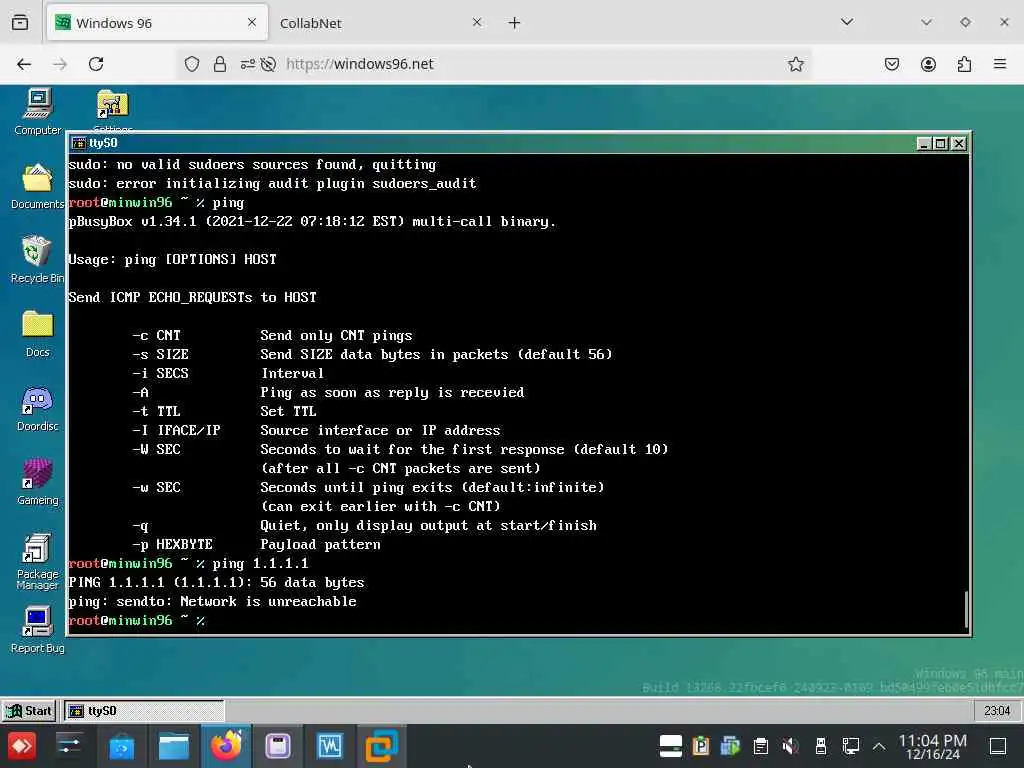Image resolution: width=1024 pixels, height=768 pixels.
Task: Open the Computer desktop icon
Action: point(38,111)
